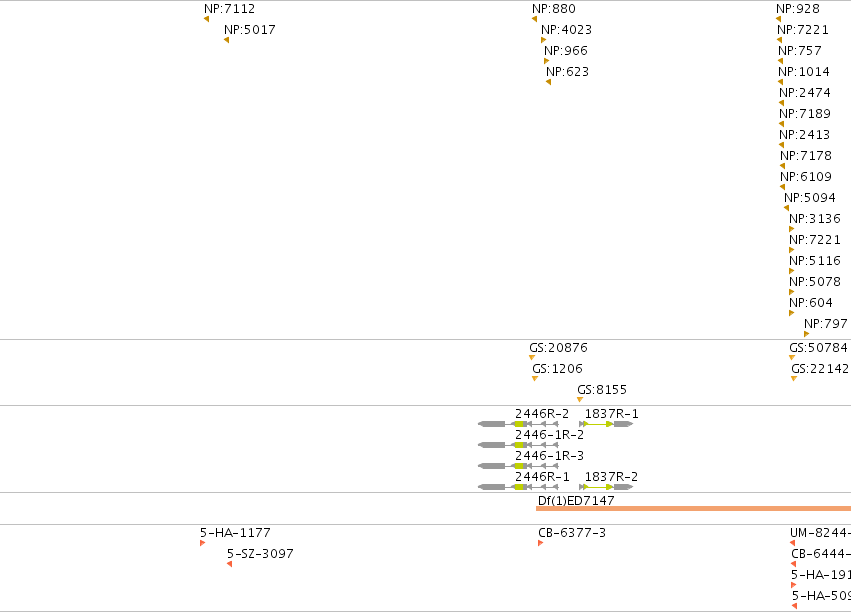Click the triangle marker under NP:880

click(x=534, y=19)
